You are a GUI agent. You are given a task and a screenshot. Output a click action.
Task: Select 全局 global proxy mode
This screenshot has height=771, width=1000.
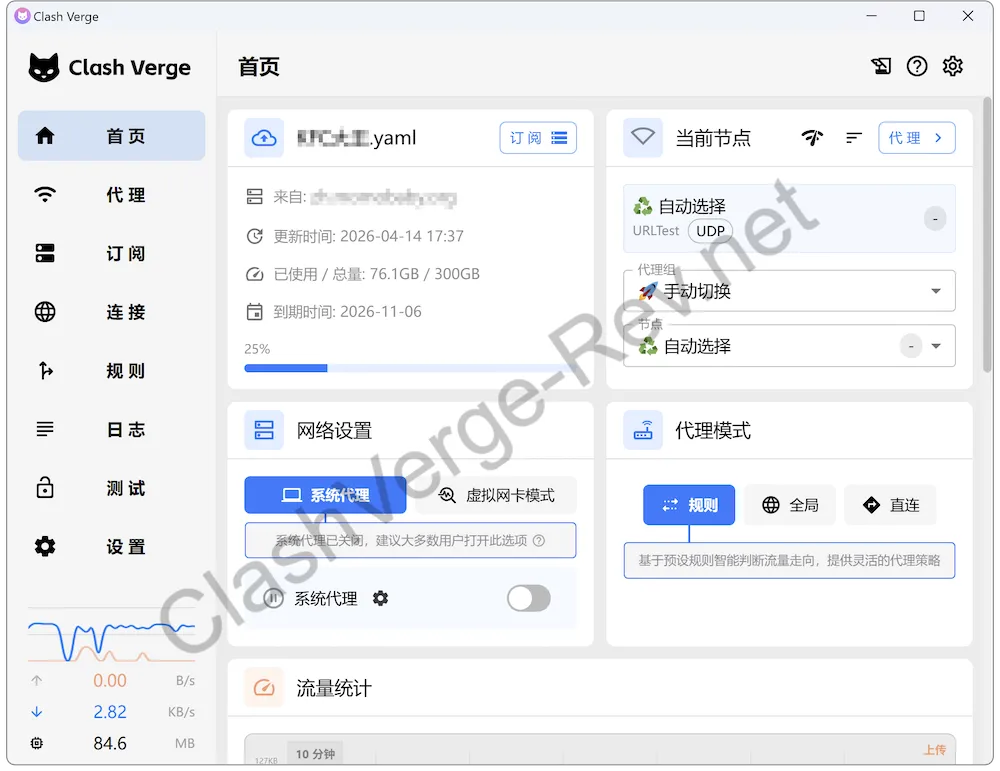790,505
